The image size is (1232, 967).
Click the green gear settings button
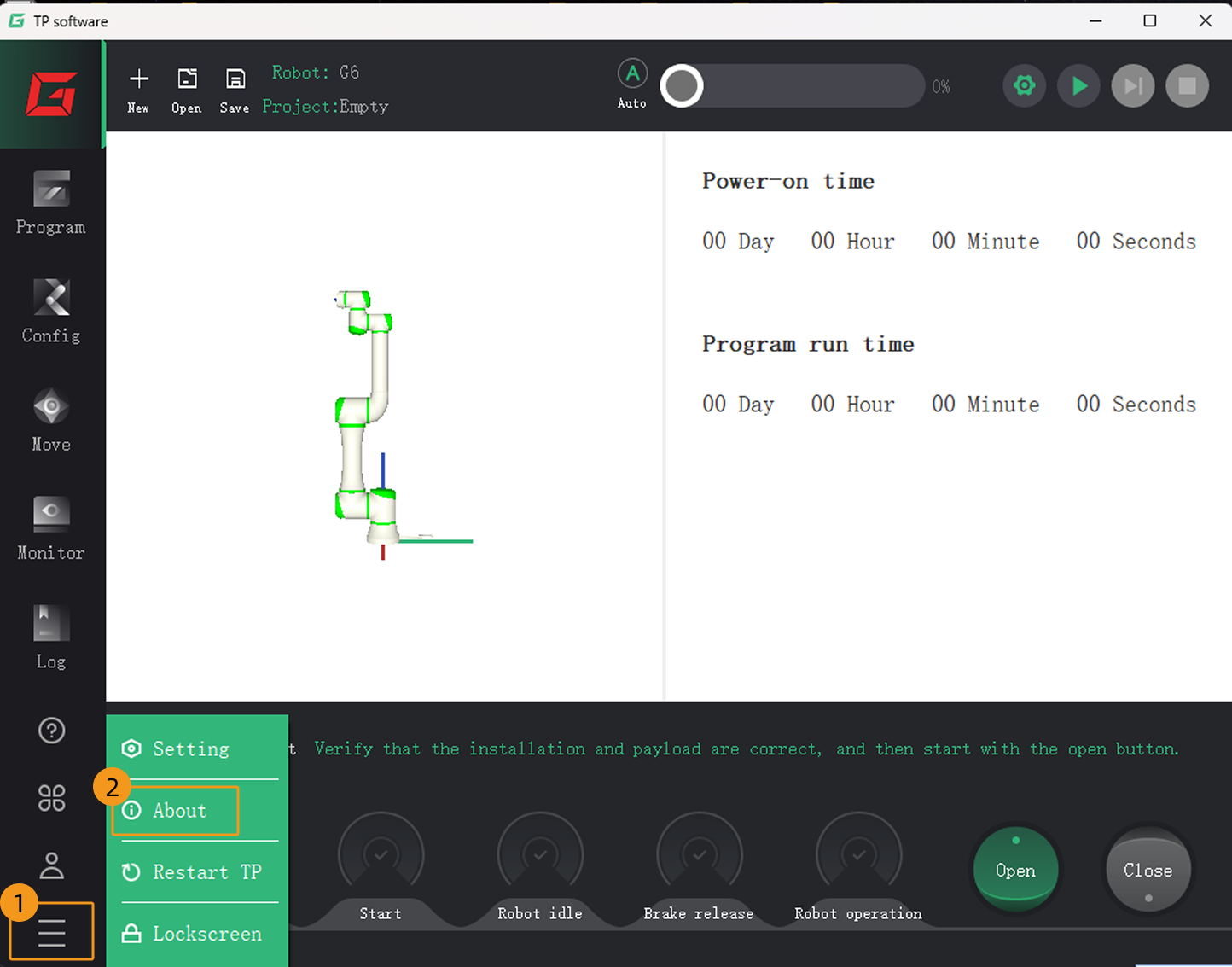1025,86
